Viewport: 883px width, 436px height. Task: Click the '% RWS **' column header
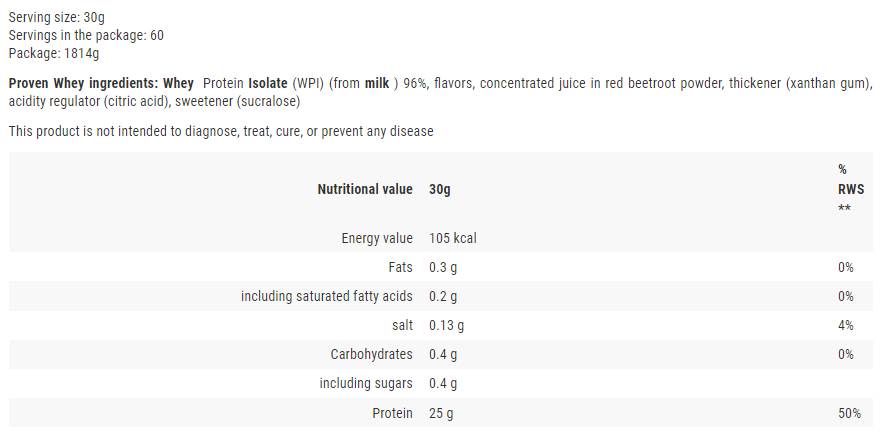[x=845, y=188]
